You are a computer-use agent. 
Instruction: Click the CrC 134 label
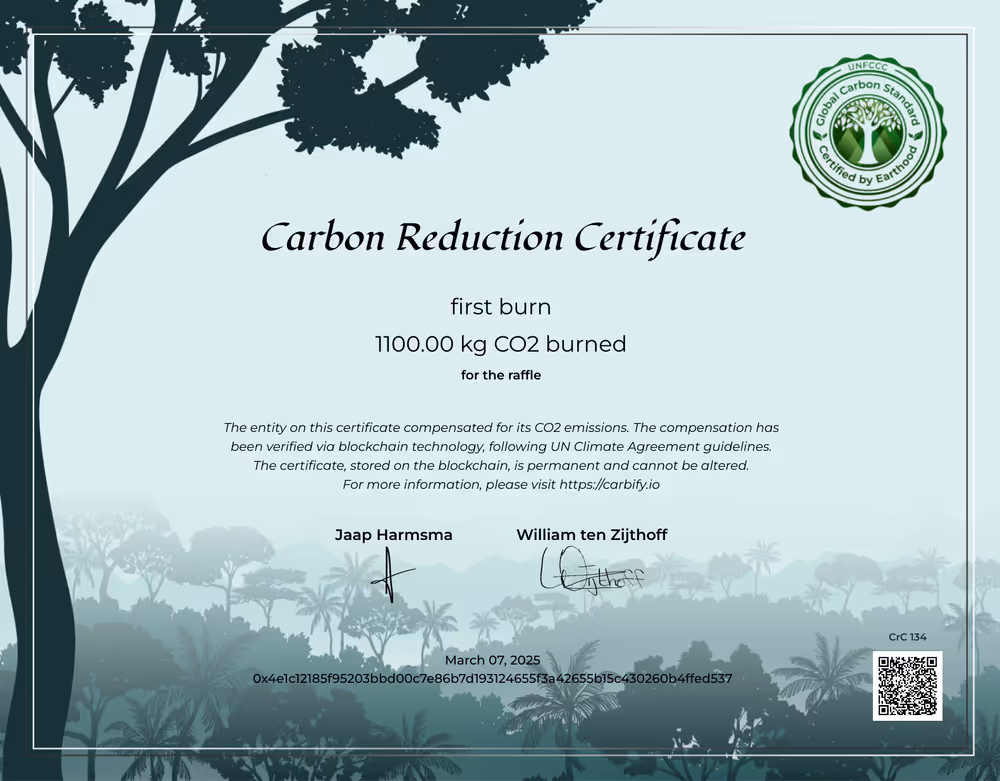click(x=907, y=637)
